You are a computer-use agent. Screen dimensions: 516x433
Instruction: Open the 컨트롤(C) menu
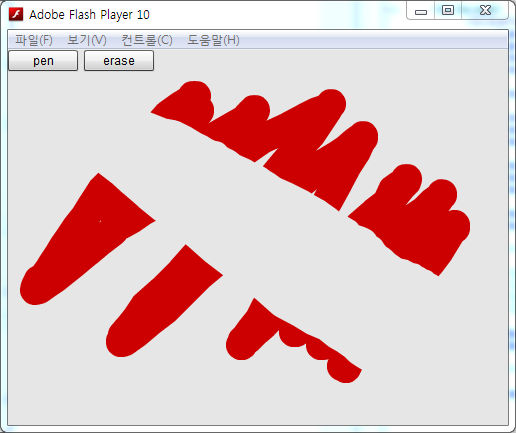coord(147,40)
